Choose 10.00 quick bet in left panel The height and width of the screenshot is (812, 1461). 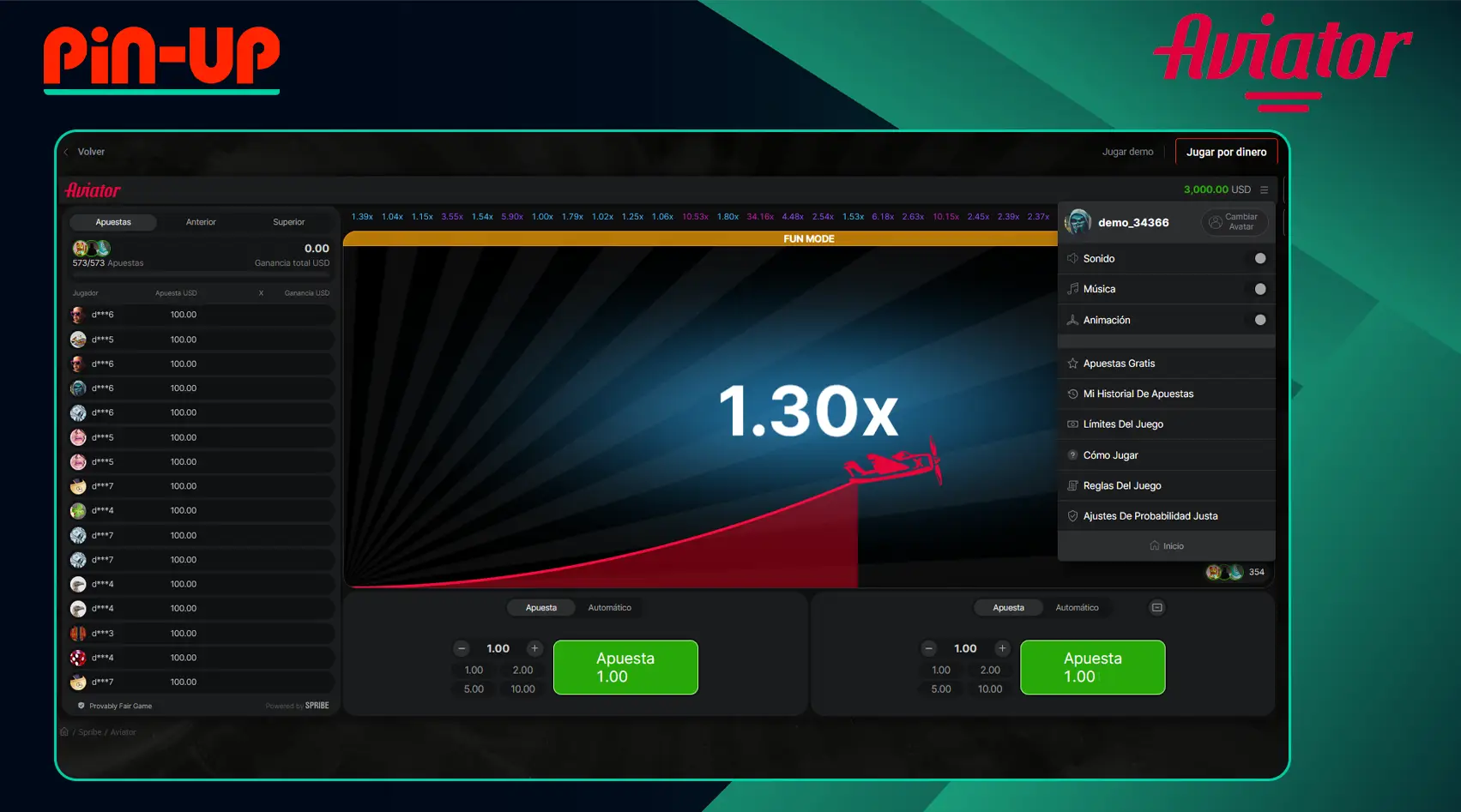pyautogui.click(x=522, y=689)
